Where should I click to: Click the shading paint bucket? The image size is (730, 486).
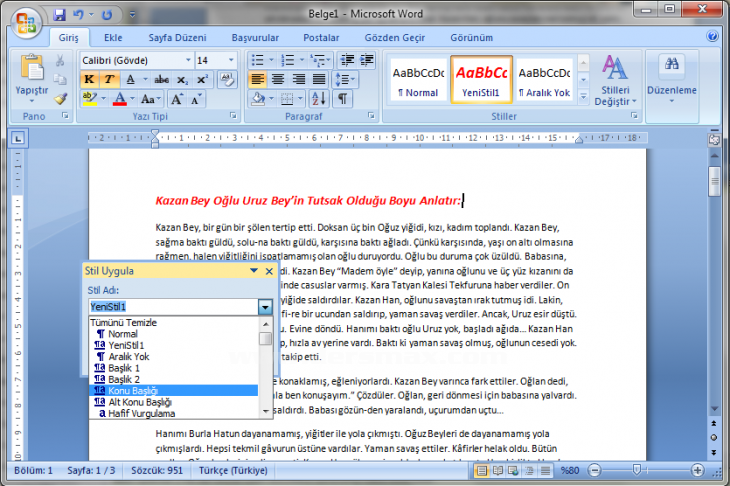click(x=259, y=99)
